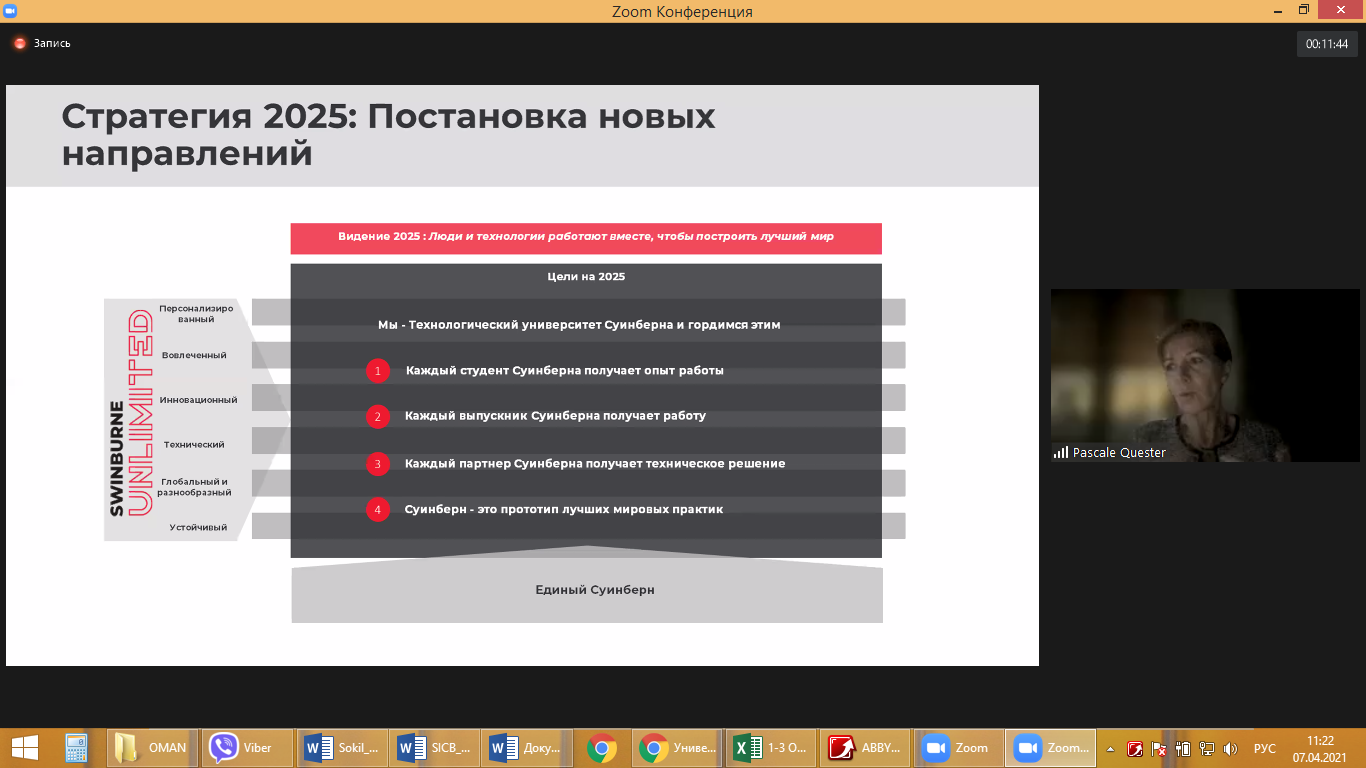This screenshot has height=768, width=1366.
Task: Click the Action Center flag in the tray
Action: point(1160,748)
